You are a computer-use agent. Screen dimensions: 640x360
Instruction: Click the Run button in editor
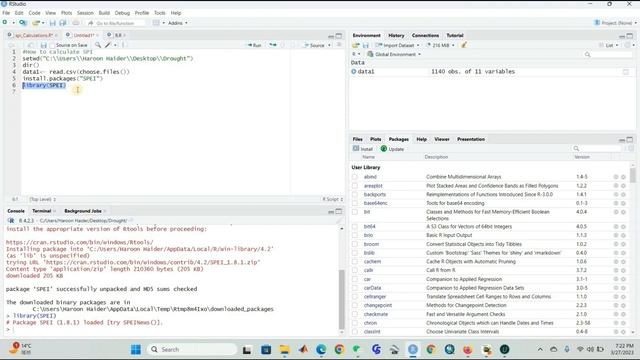pyautogui.click(x=254, y=45)
